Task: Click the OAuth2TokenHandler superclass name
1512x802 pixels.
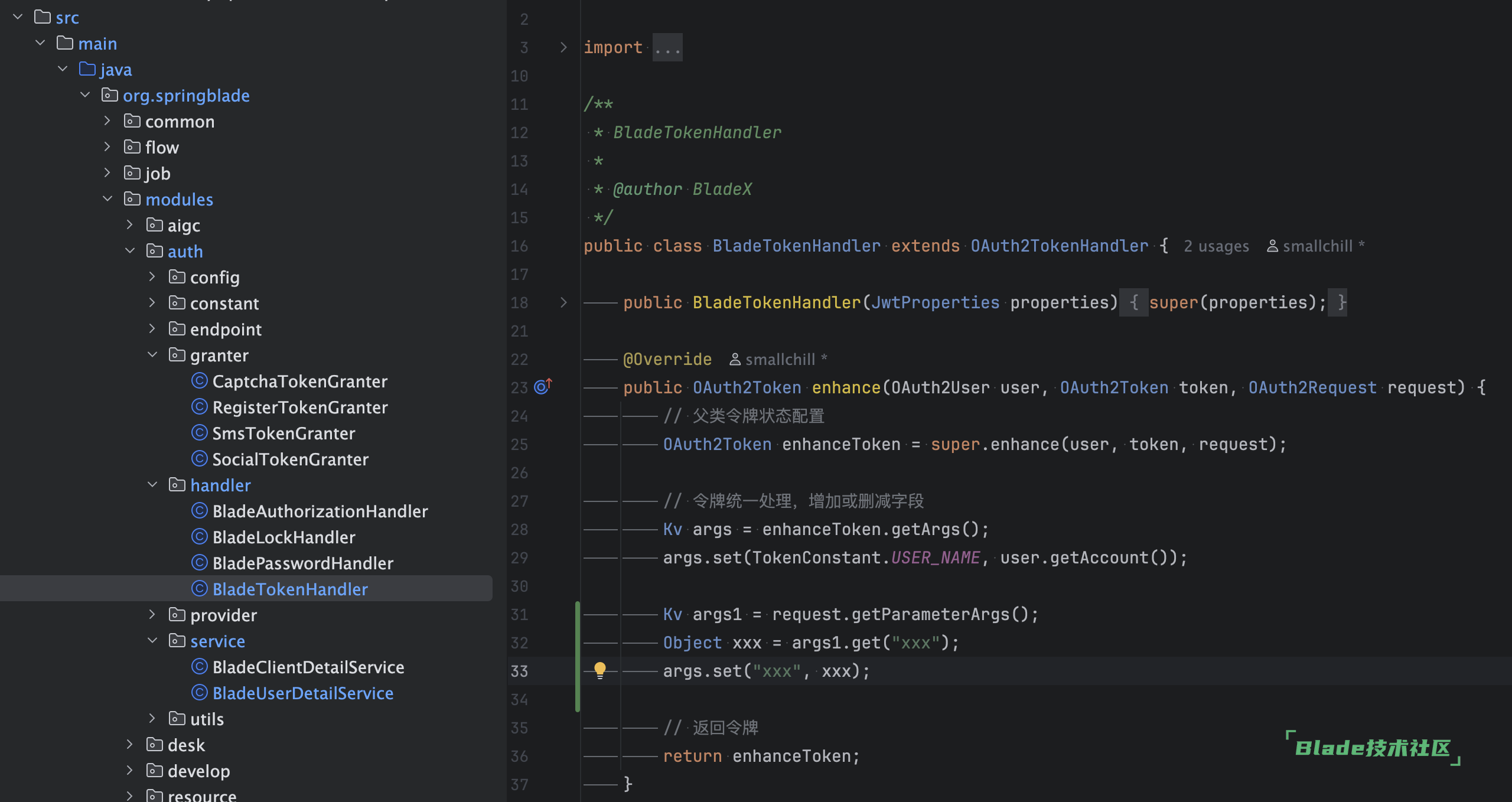Action: (1059, 246)
